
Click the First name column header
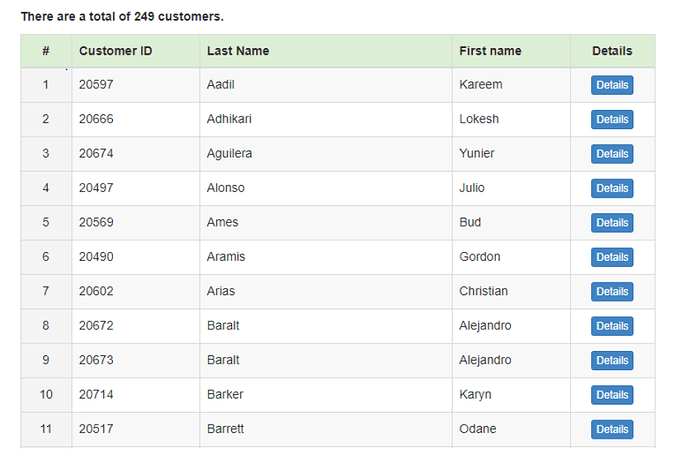pos(490,51)
